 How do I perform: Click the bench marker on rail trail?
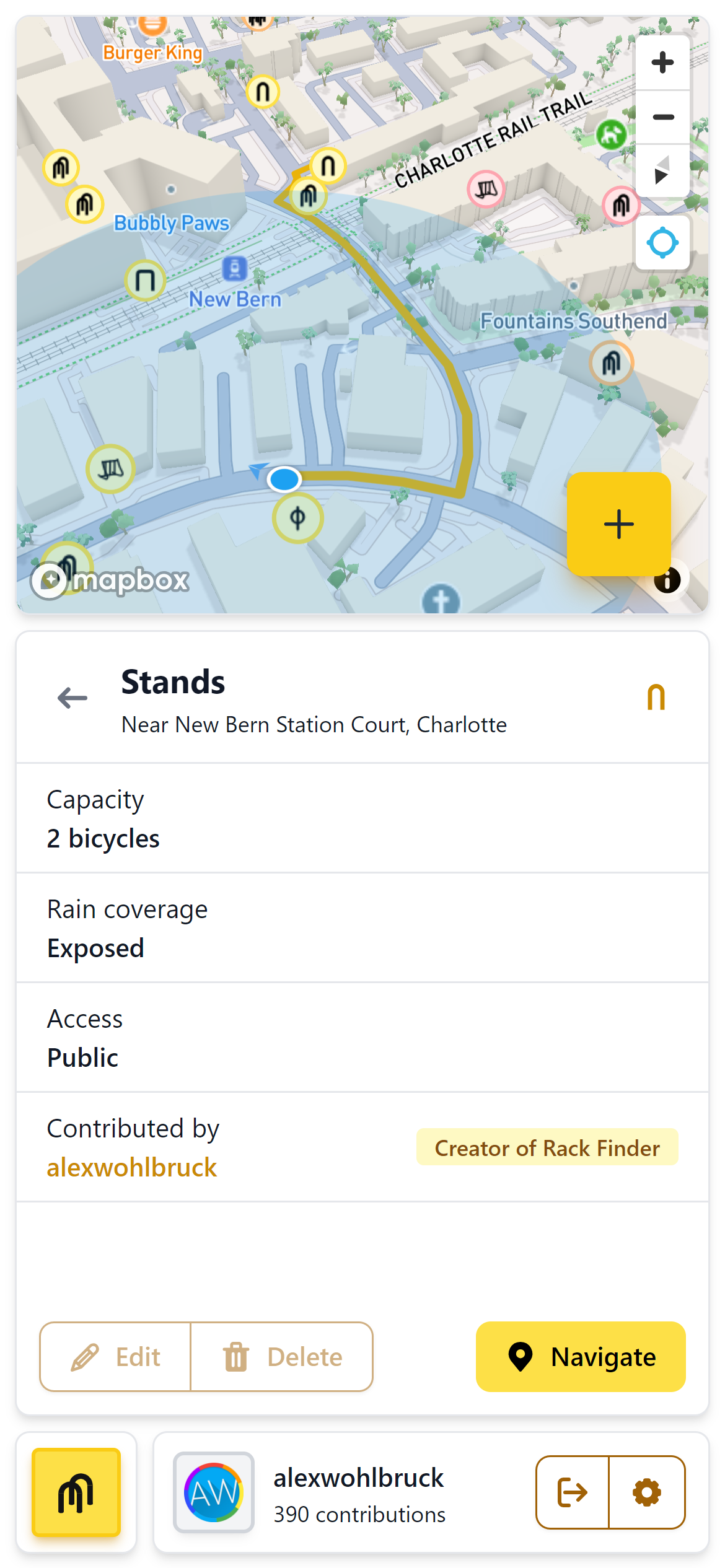coord(486,189)
